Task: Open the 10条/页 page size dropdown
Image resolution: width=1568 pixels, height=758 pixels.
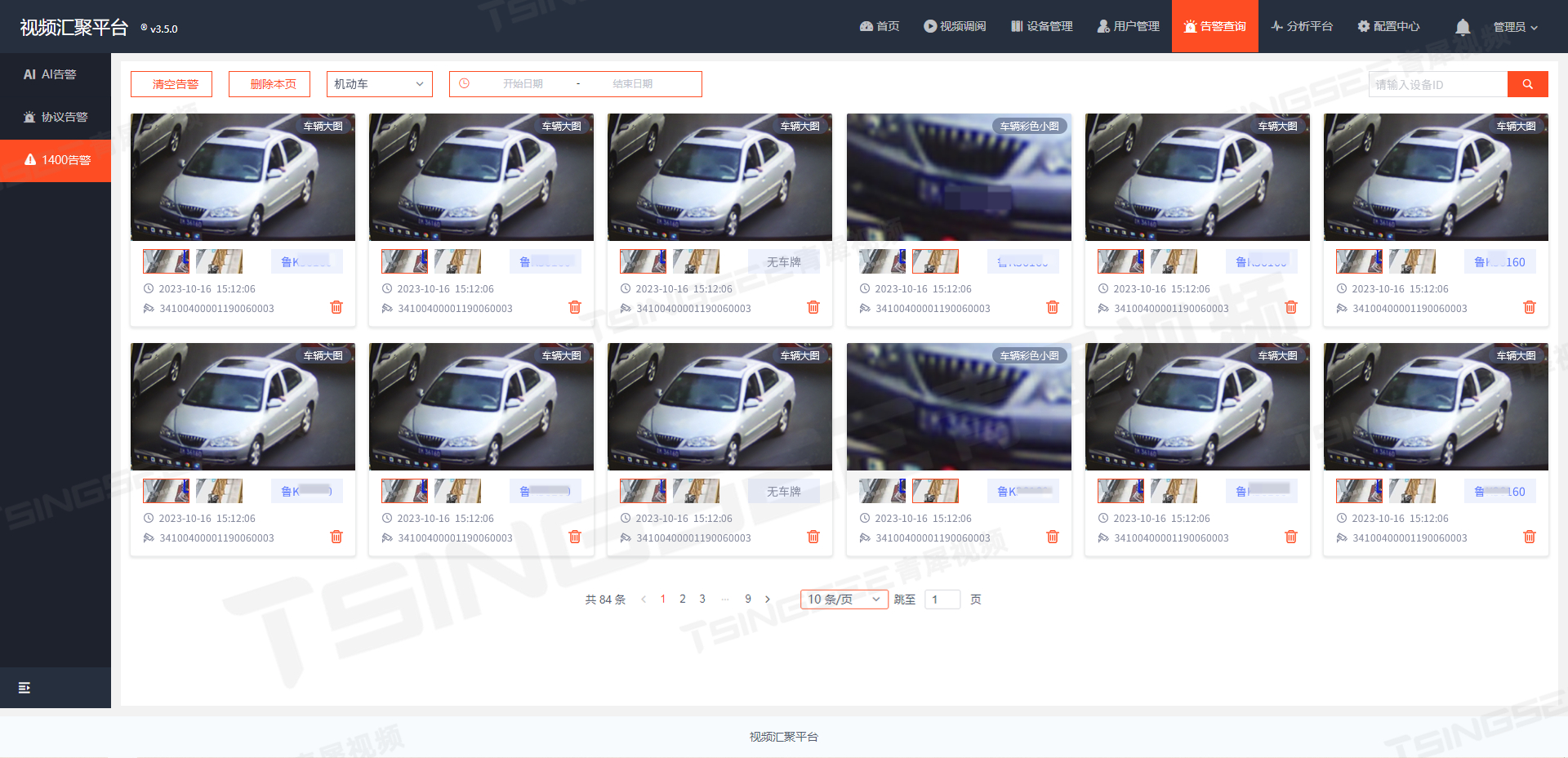Action: [x=844, y=599]
